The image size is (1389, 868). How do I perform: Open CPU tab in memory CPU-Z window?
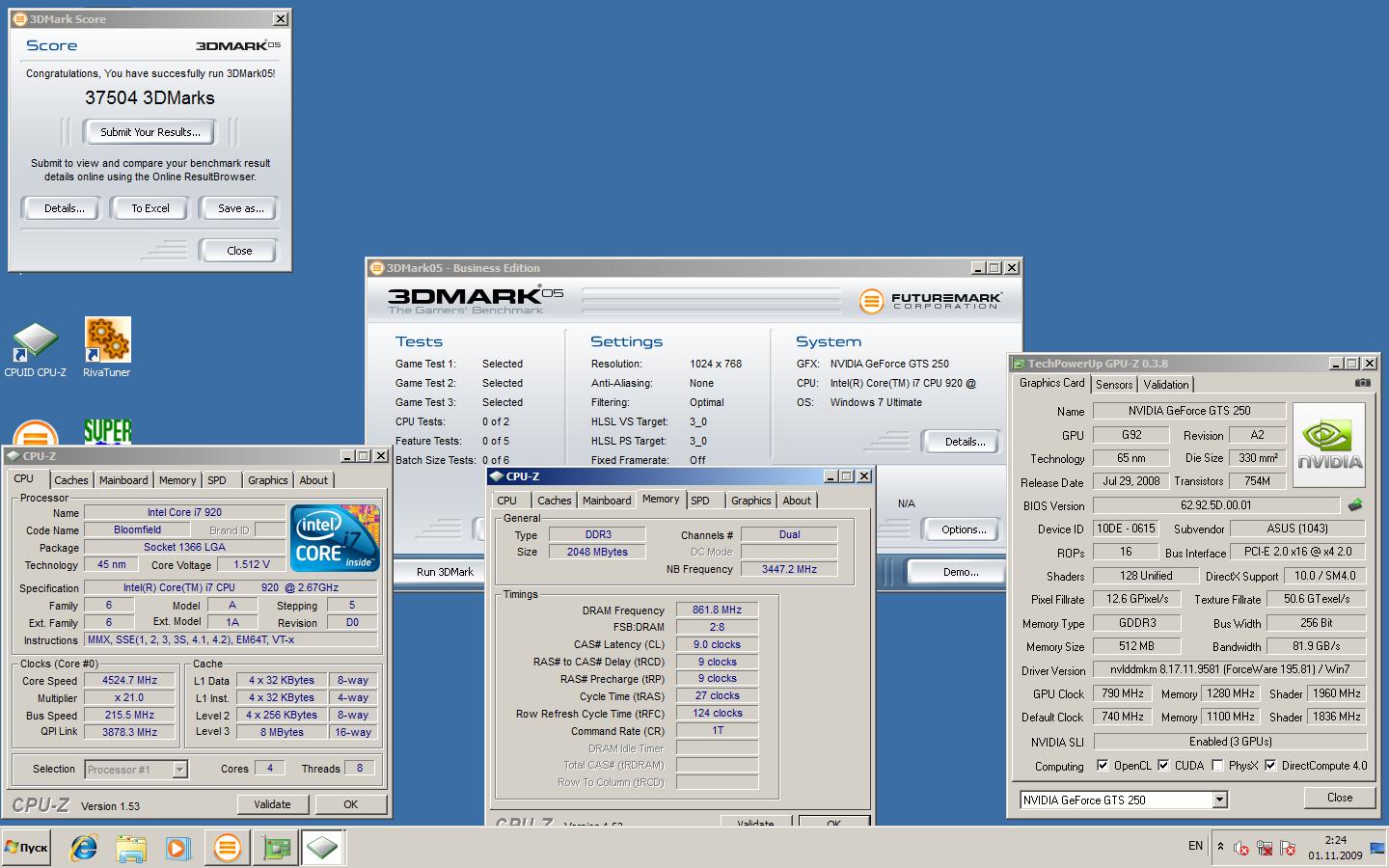506,501
